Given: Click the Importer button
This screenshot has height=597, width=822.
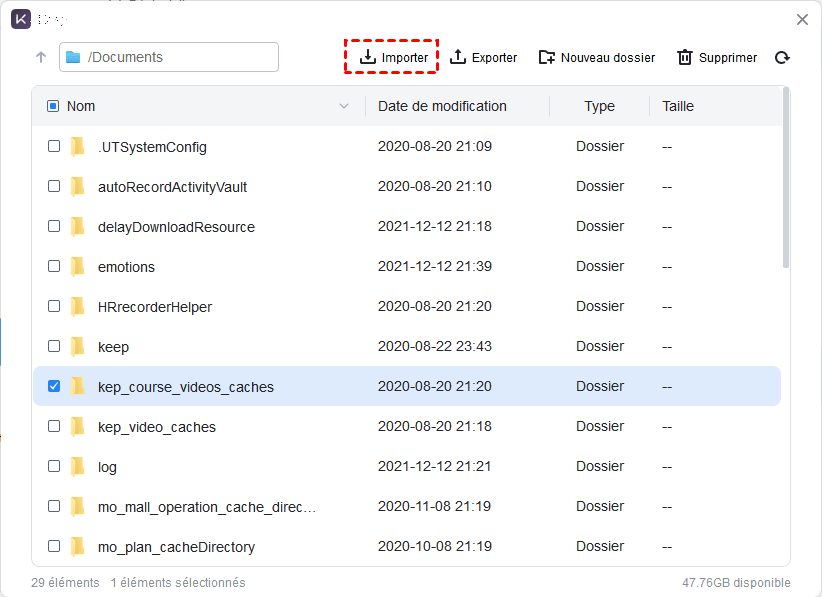Looking at the screenshot, I should pyautogui.click(x=394, y=57).
